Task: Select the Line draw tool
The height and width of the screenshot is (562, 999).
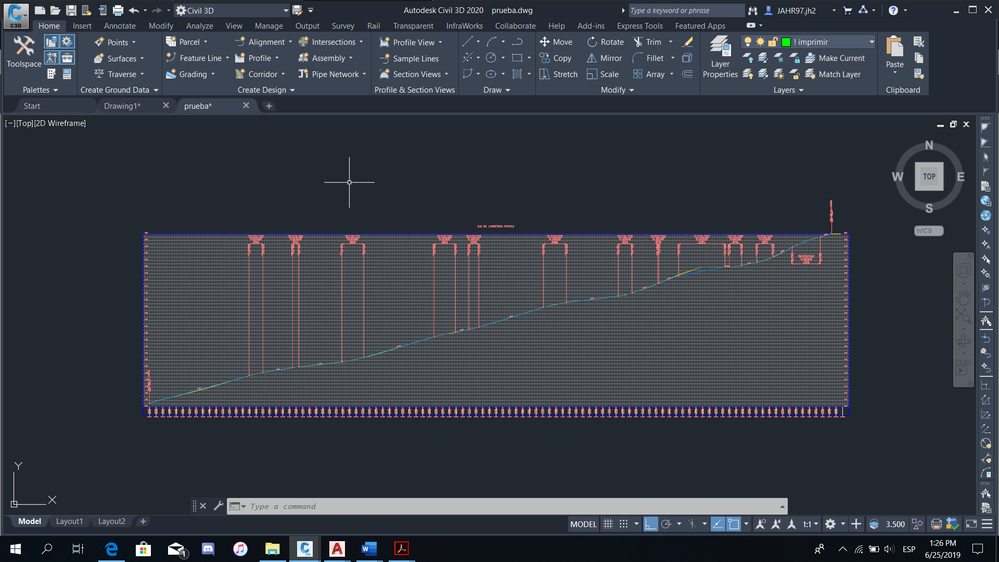Action: (468, 42)
